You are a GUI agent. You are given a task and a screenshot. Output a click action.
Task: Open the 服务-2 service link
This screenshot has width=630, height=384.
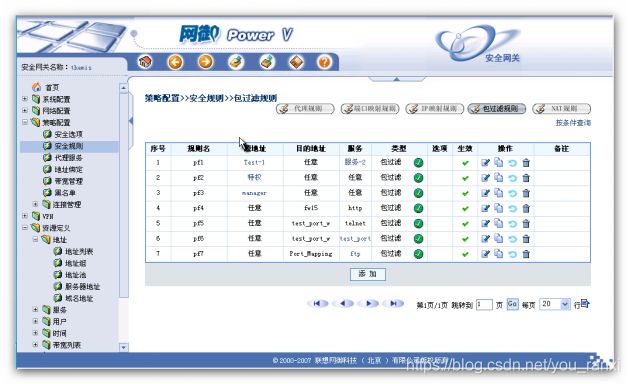click(x=355, y=162)
